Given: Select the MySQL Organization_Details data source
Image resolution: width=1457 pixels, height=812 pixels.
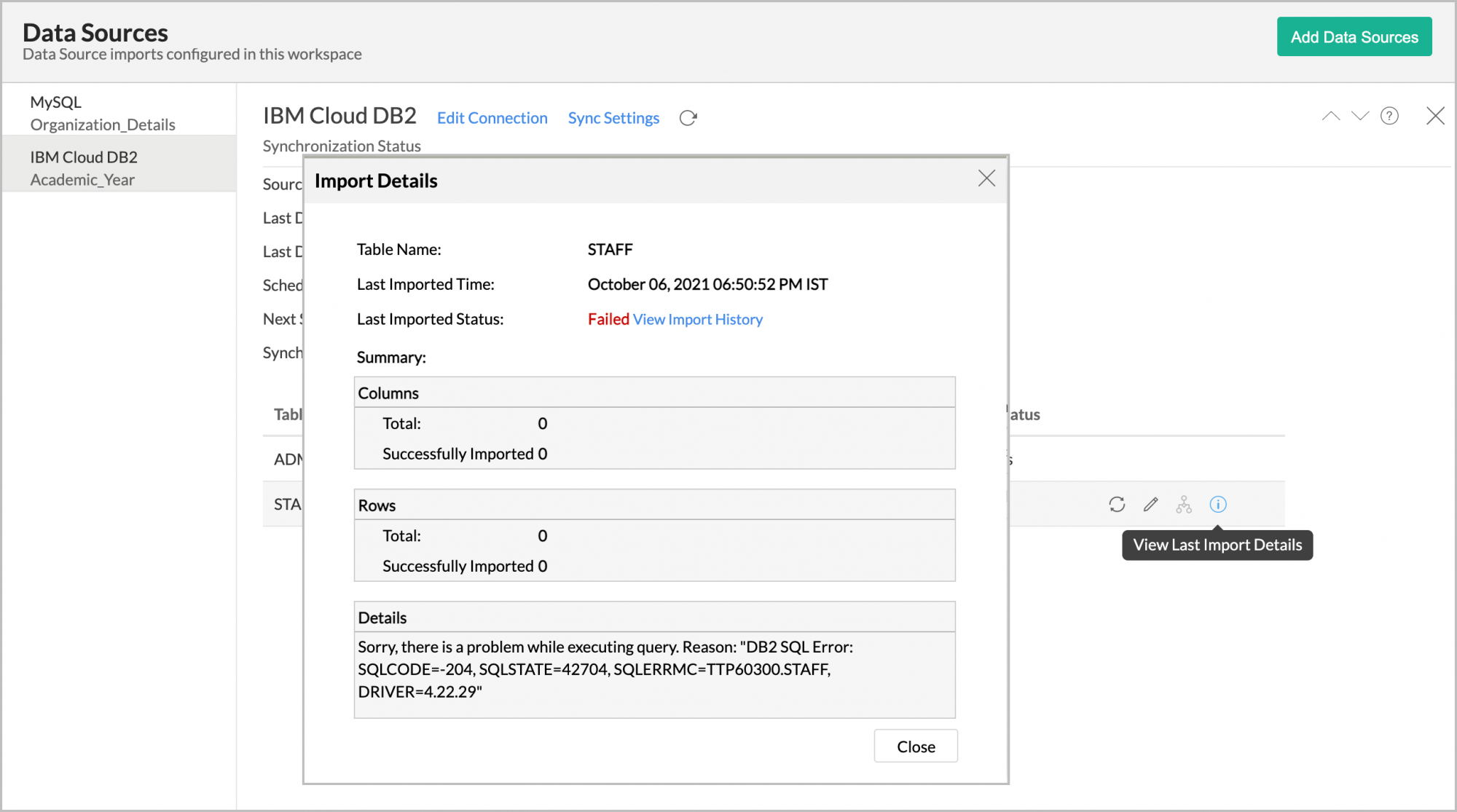Looking at the screenshot, I should 102,113.
